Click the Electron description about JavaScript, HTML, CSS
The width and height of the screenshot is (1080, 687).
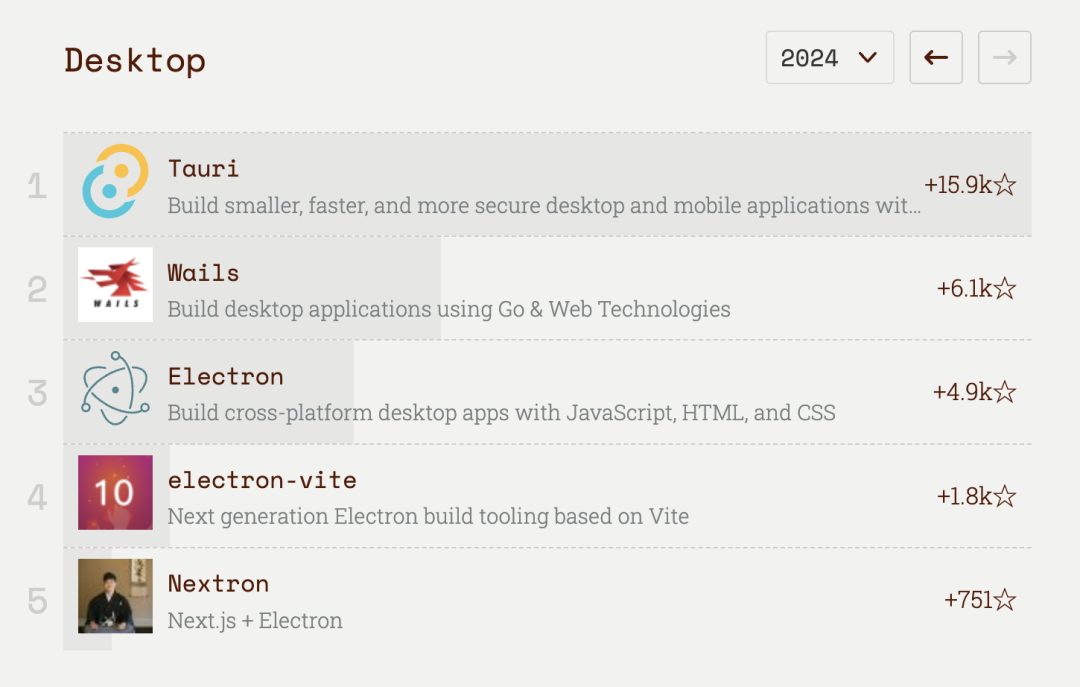[501, 413]
